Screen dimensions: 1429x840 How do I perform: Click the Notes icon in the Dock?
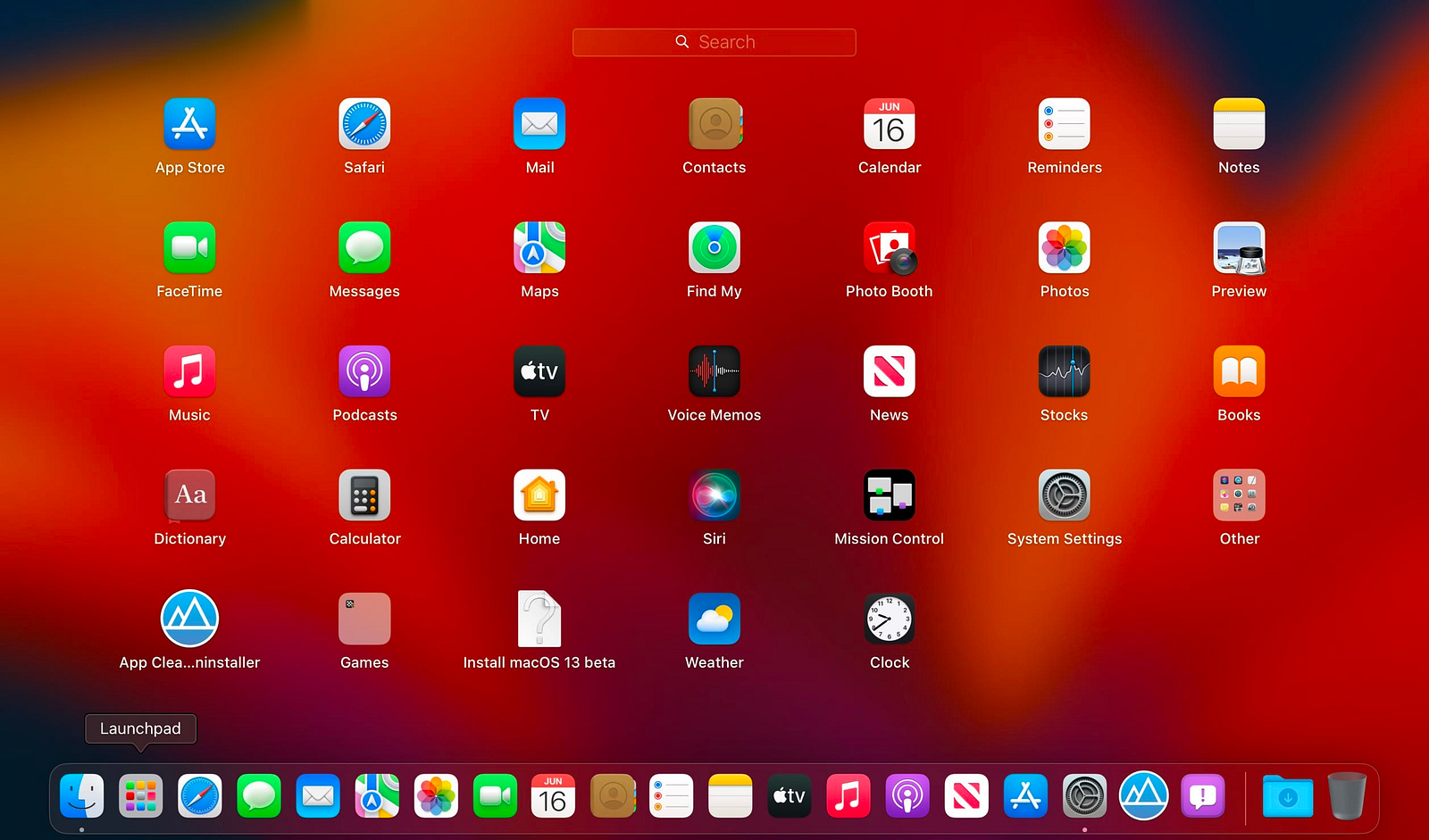coord(731,796)
